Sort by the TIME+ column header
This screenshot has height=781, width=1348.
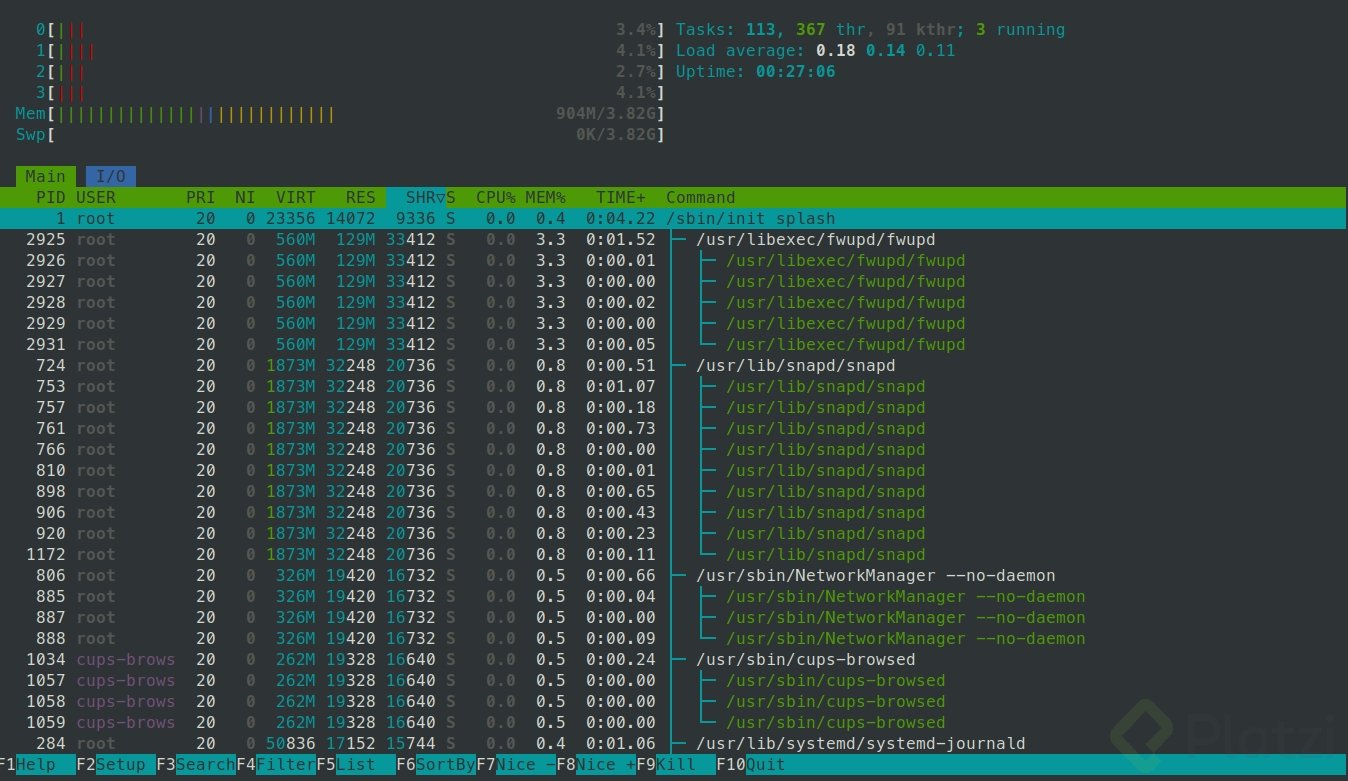pyautogui.click(x=621, y=198)
